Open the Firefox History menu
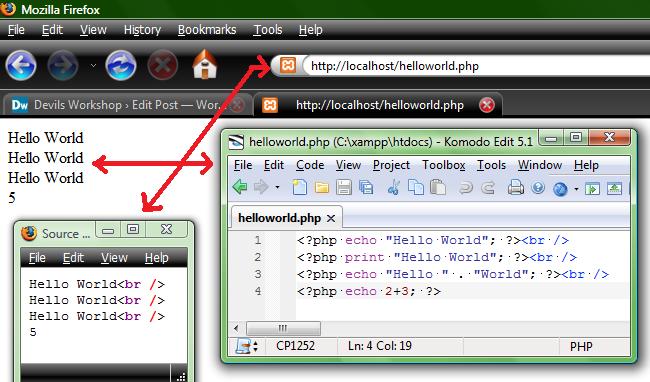650x382 pixels. [142, 30]
